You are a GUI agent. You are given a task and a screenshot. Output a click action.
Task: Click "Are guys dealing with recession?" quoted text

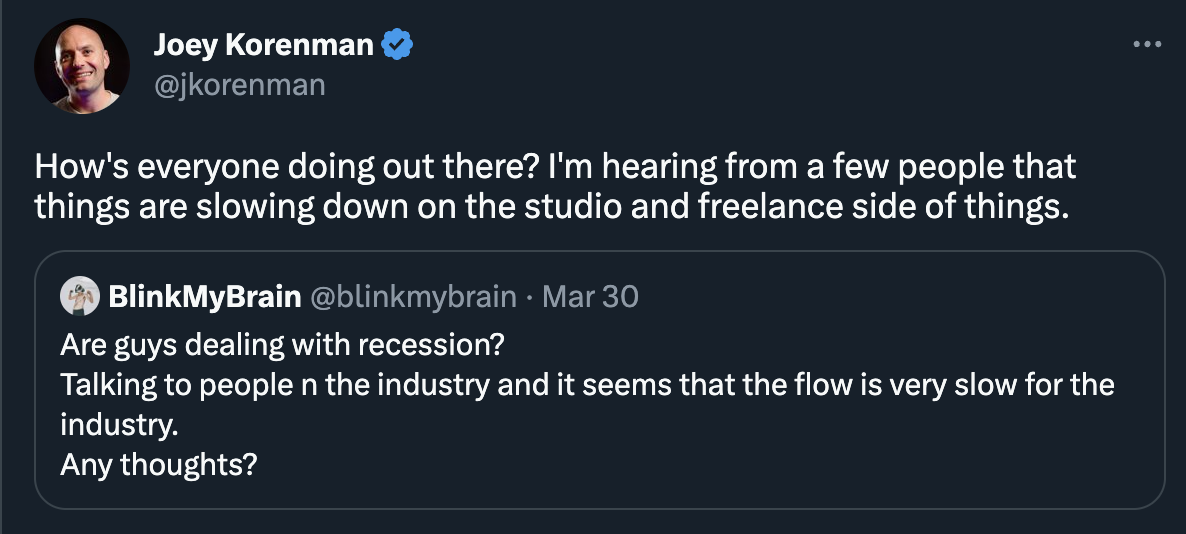282,344
